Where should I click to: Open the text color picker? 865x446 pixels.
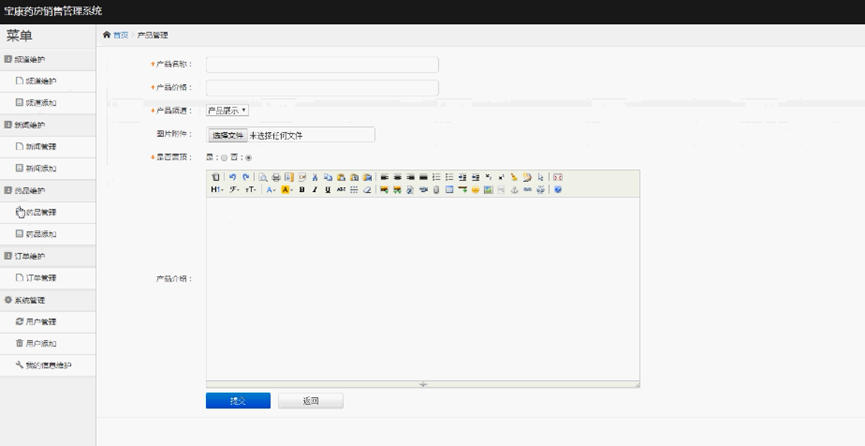pyautogui.click(x=271, y=190)
